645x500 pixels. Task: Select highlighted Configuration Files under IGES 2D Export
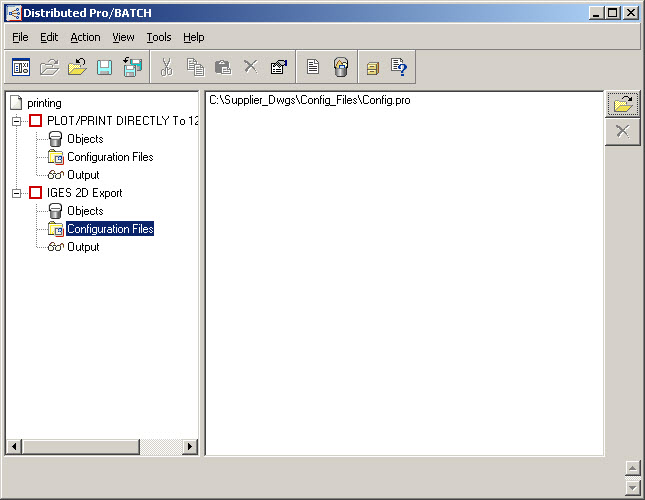[110, 229]
